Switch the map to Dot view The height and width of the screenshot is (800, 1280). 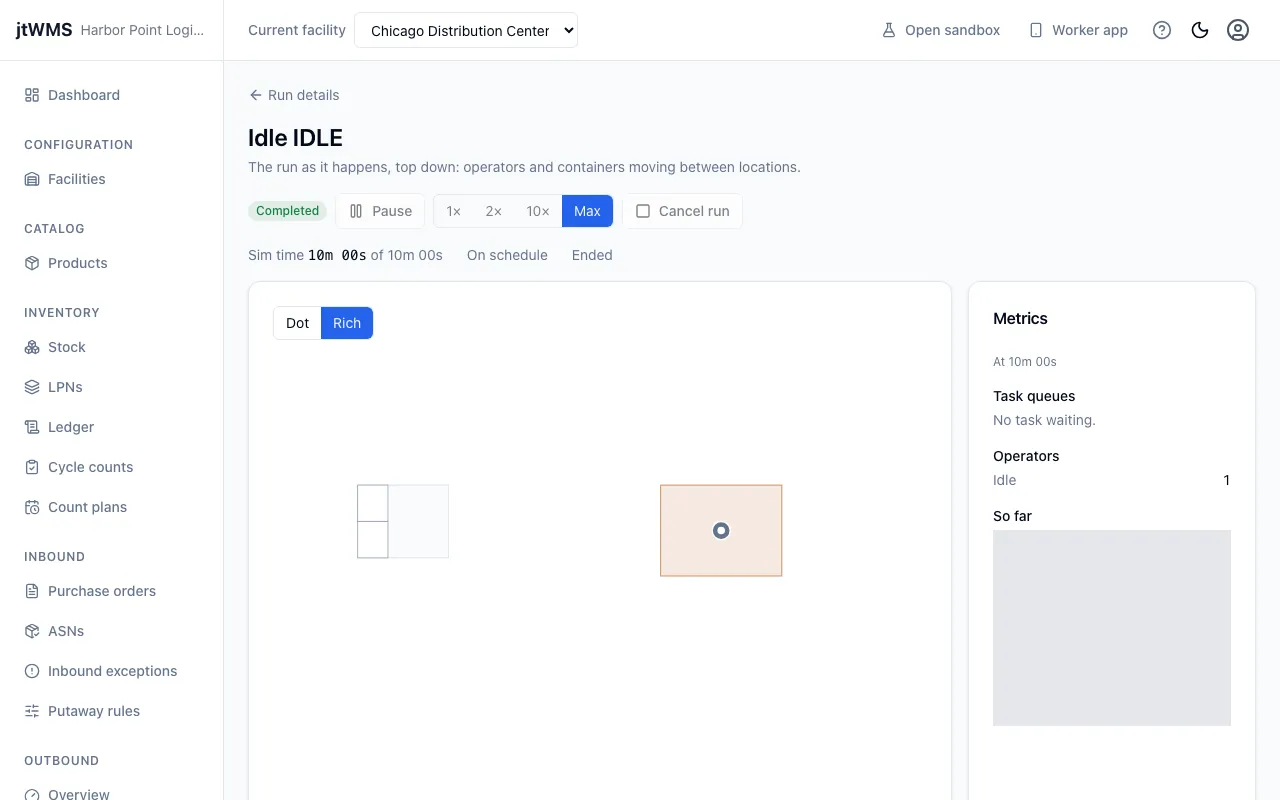tap(297, 323)
